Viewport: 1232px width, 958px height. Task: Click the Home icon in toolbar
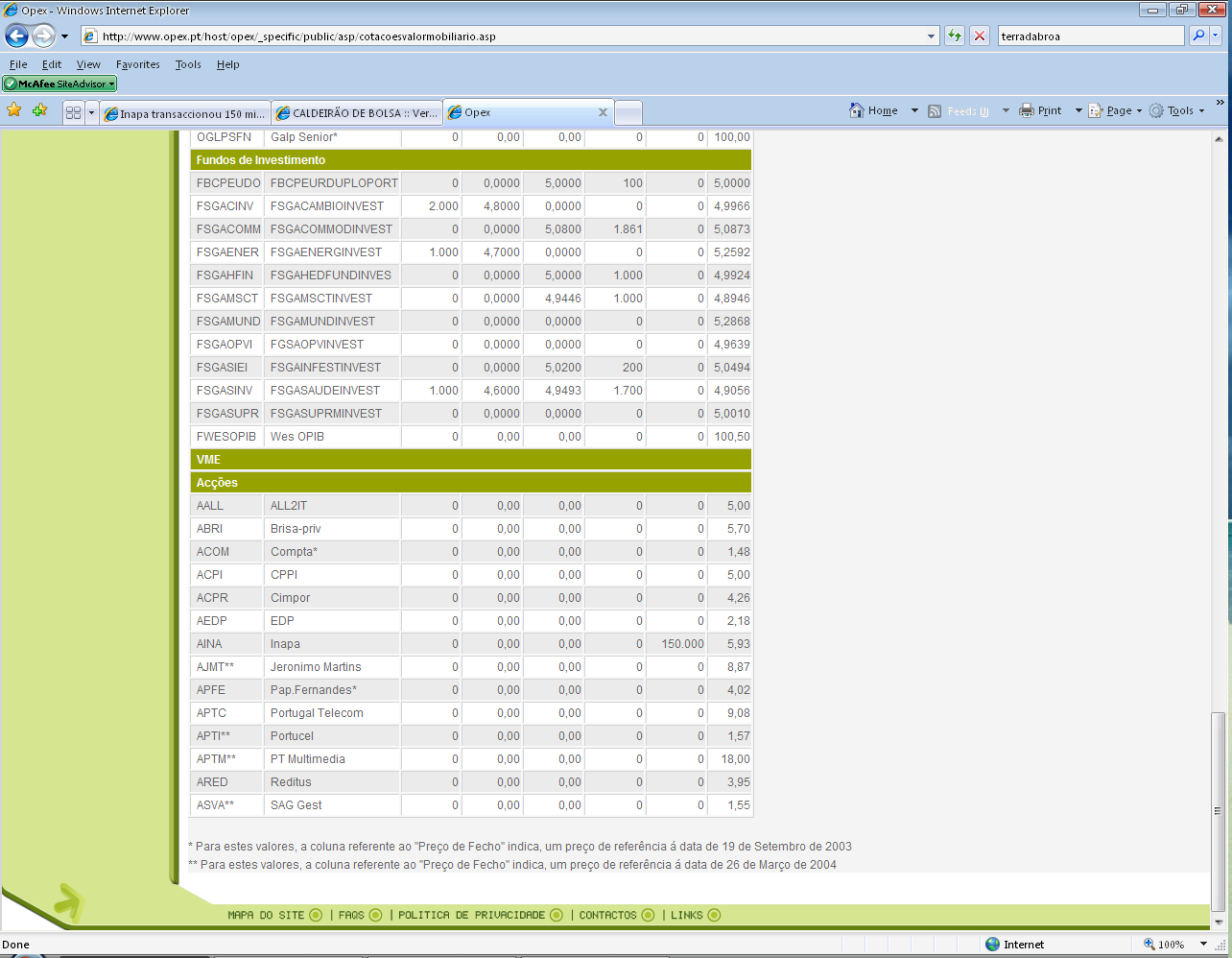click(x=857, y=111)
